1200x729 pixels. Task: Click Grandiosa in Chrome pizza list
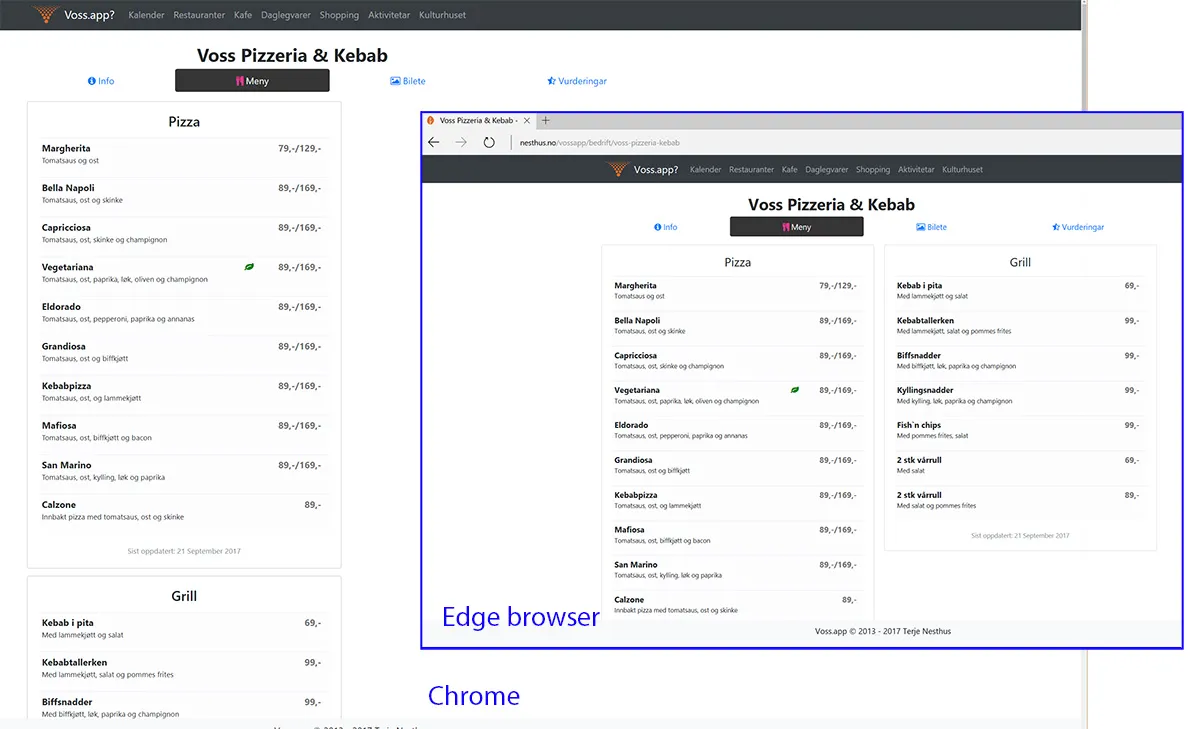pyautogui.click(x=64, y=346)
